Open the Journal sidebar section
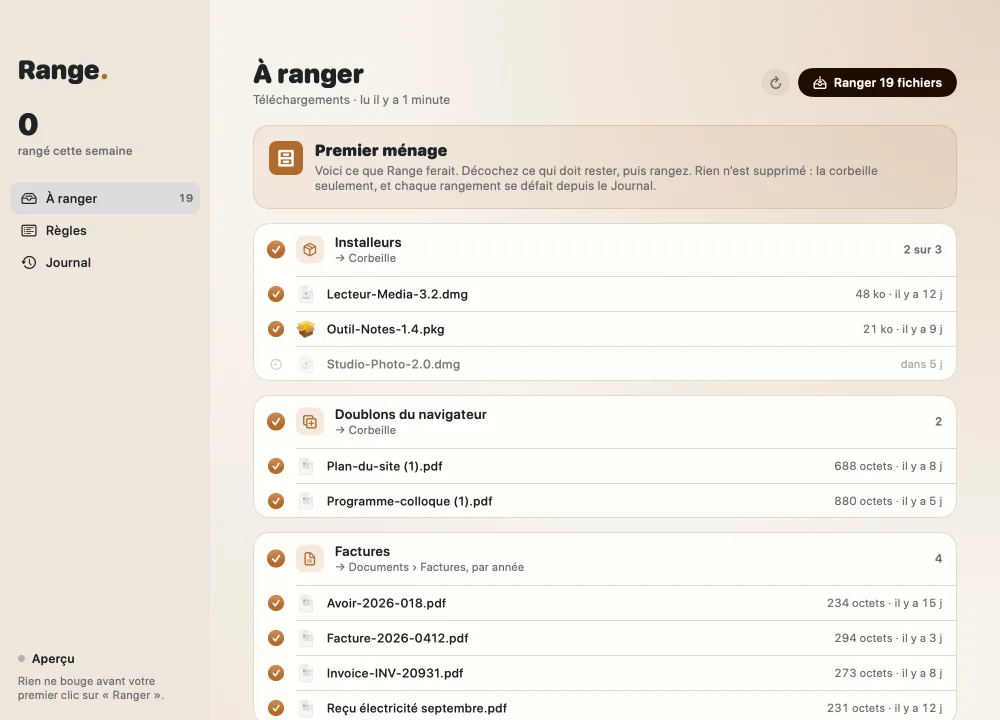1000x720 pixels. (105, 262)
